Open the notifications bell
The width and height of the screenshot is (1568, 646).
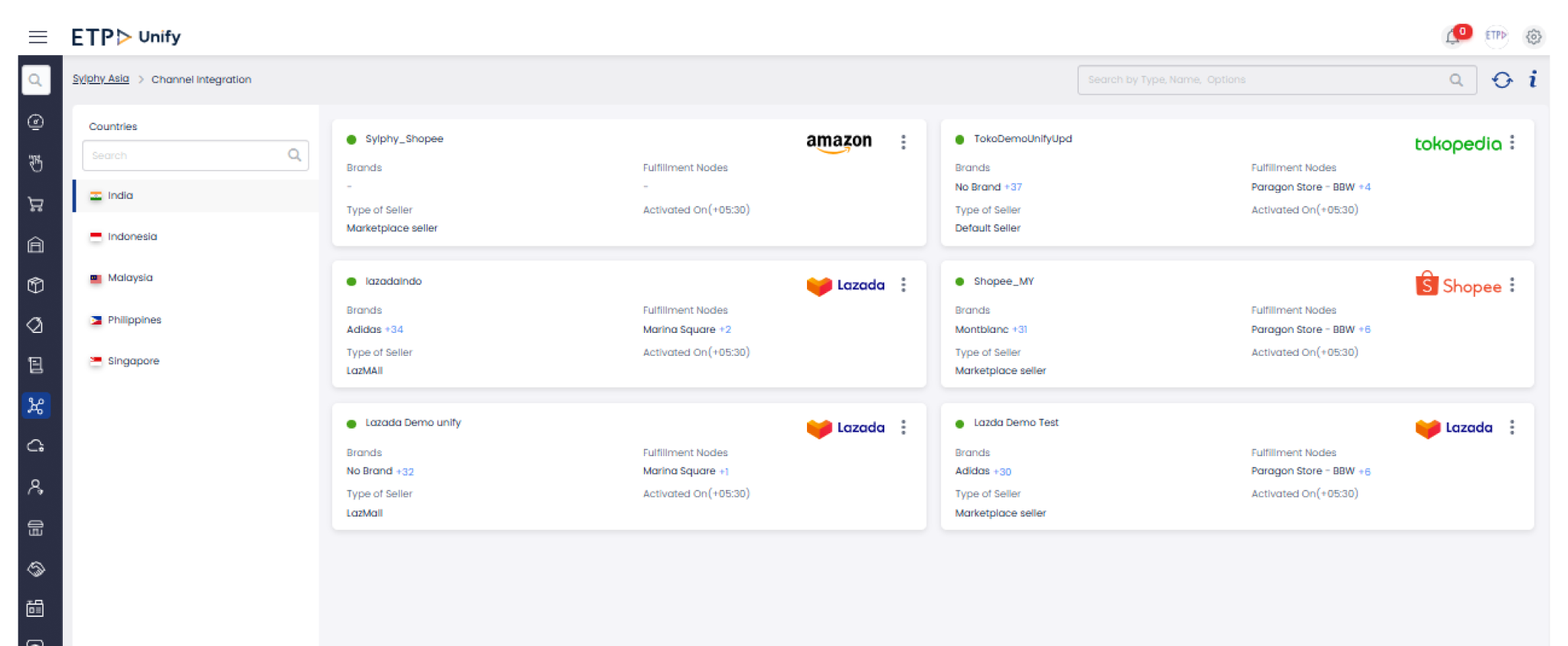[x=1452, y=37]
